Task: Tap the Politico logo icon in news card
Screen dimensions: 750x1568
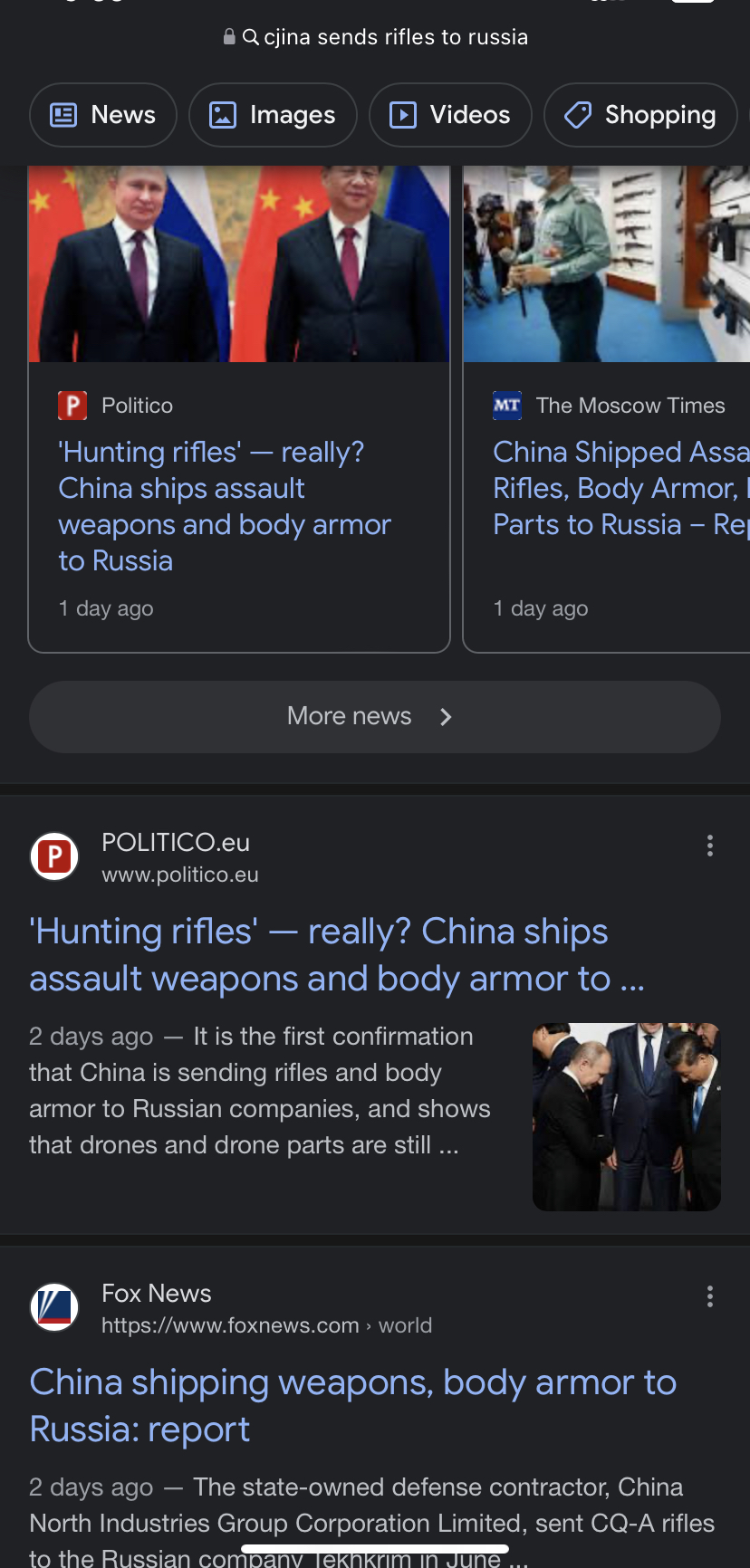Action: (x=72, y=406)
